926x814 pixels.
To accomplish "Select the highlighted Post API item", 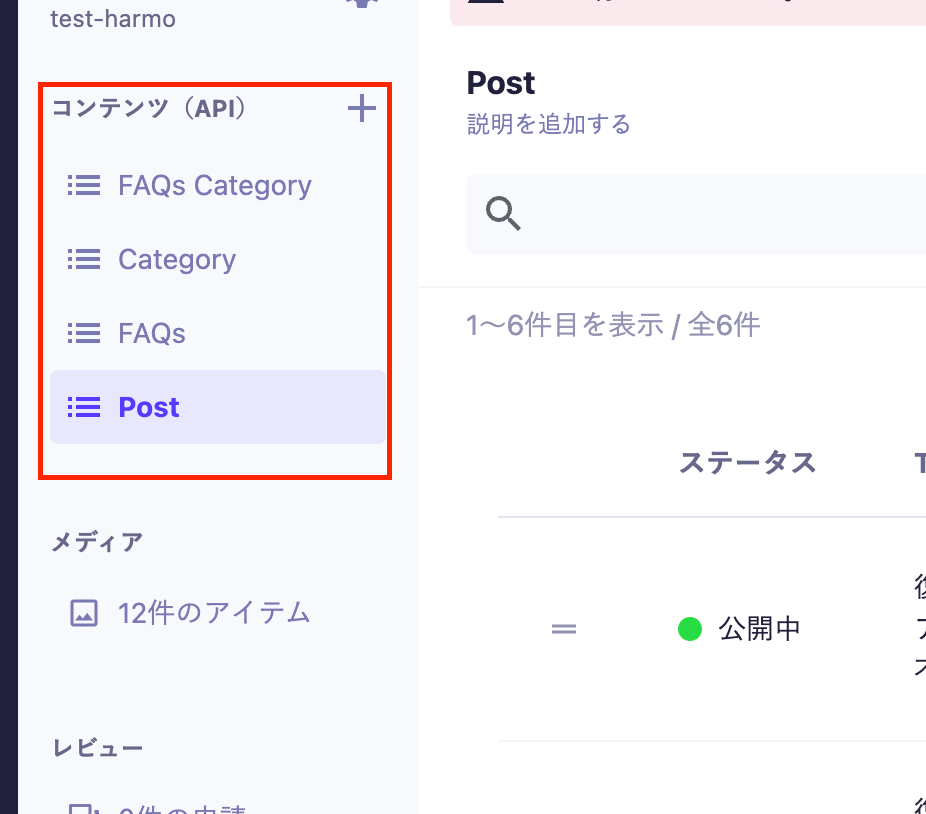I will pyautogui.click(x=149, y=407).
